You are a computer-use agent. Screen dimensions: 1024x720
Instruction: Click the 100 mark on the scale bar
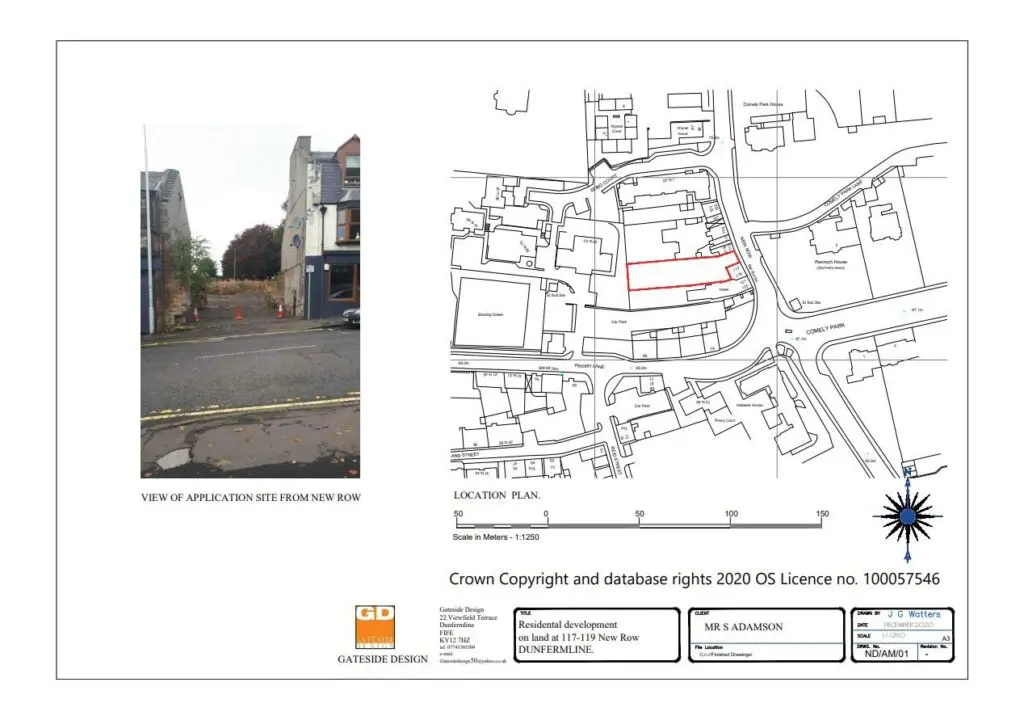click(731, 514)
